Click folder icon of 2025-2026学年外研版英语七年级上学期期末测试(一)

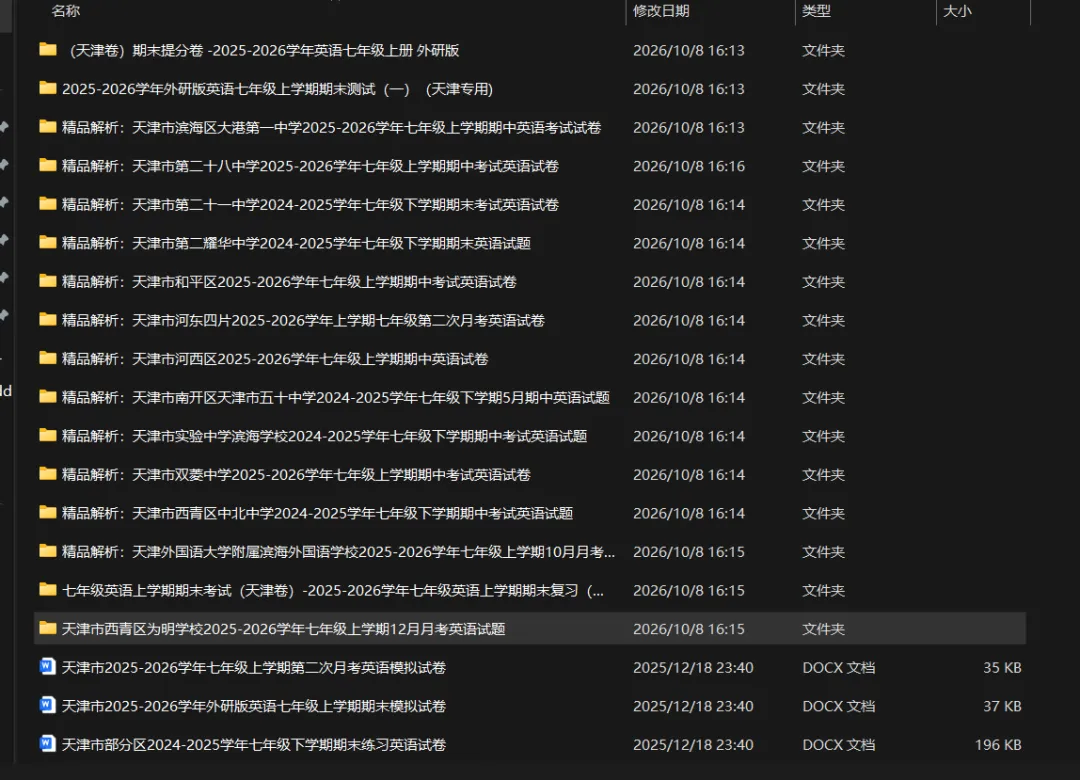click(x=48, y=88)
